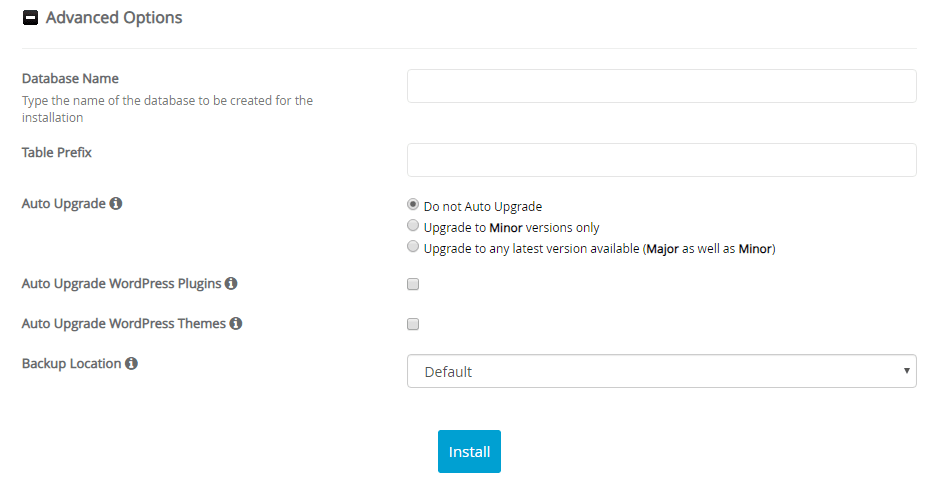The image size is (949, 482).
Task: Select 'Upgrade to any latest version available' radio
Action: (x=413, y=247)
